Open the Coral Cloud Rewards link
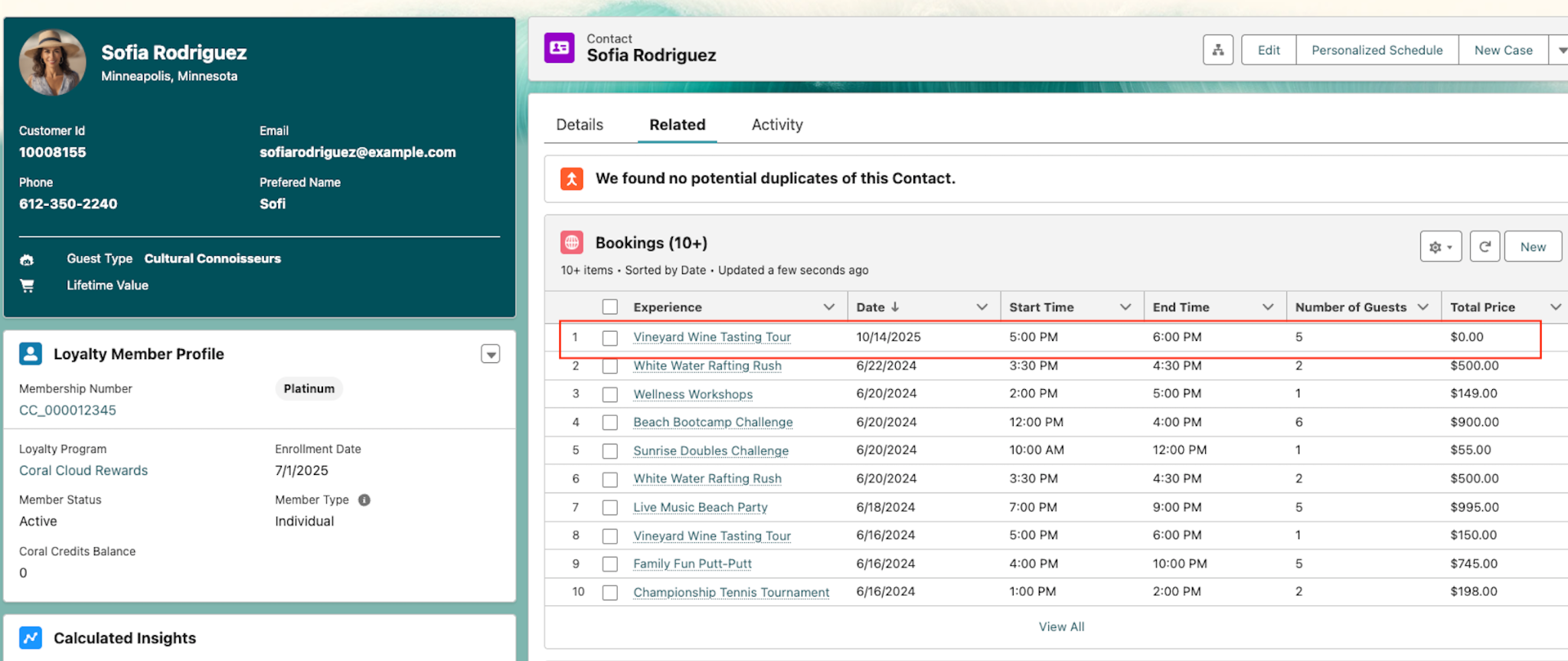The height and width of the screenshot is (661, 1568). click(83, 471)
